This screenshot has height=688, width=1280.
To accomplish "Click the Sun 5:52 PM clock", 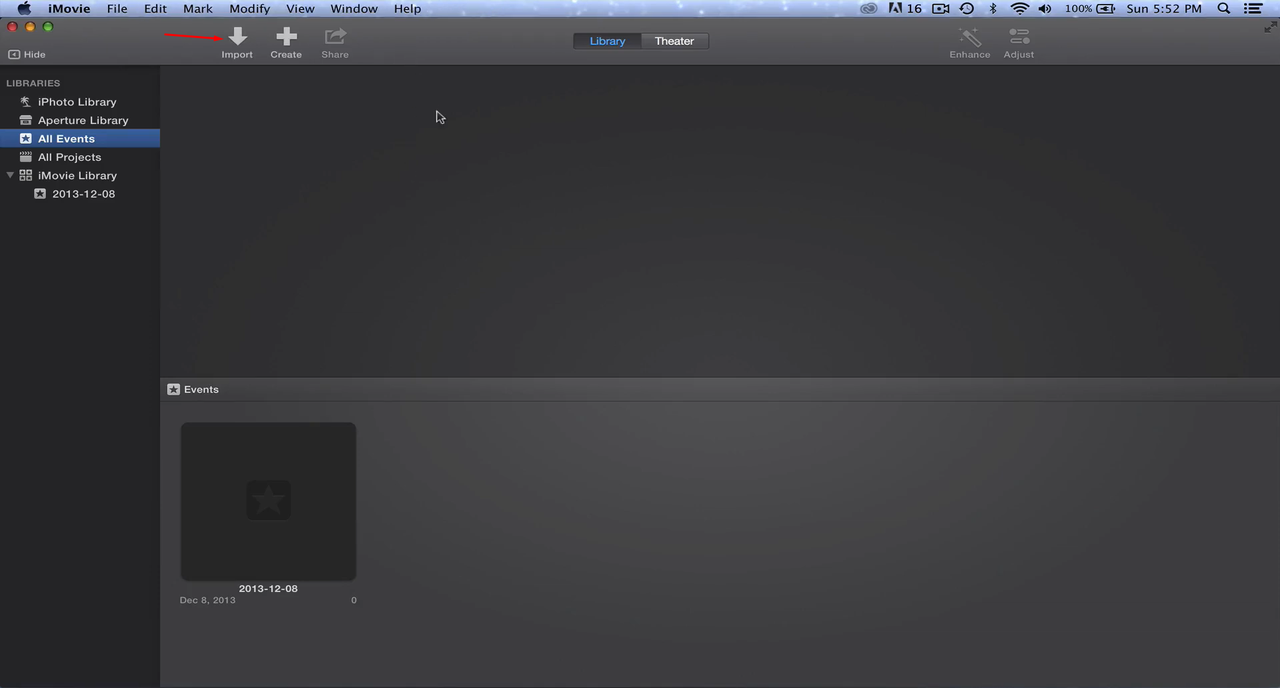I will 1164,8.
